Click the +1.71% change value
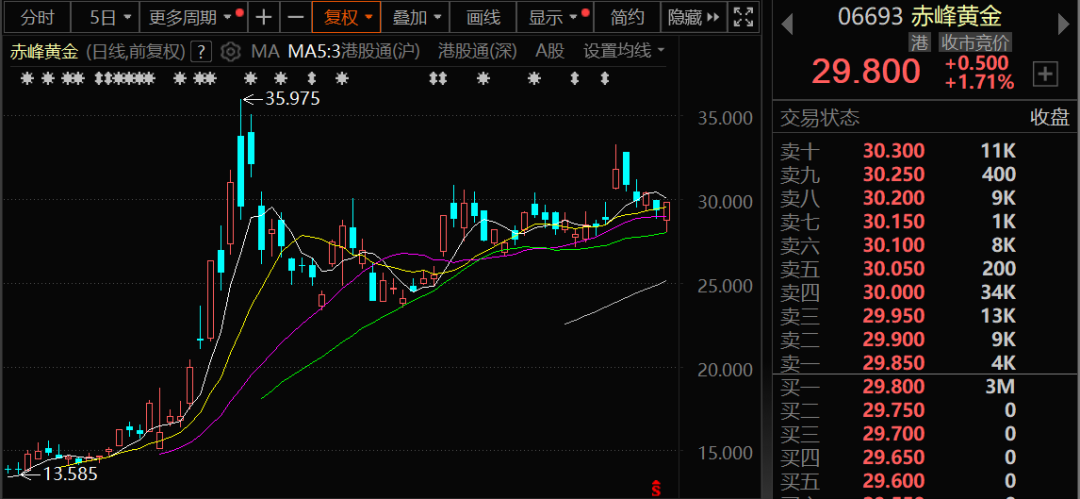The width and height of the screenshot is (1080, 499). click(979, 83)
